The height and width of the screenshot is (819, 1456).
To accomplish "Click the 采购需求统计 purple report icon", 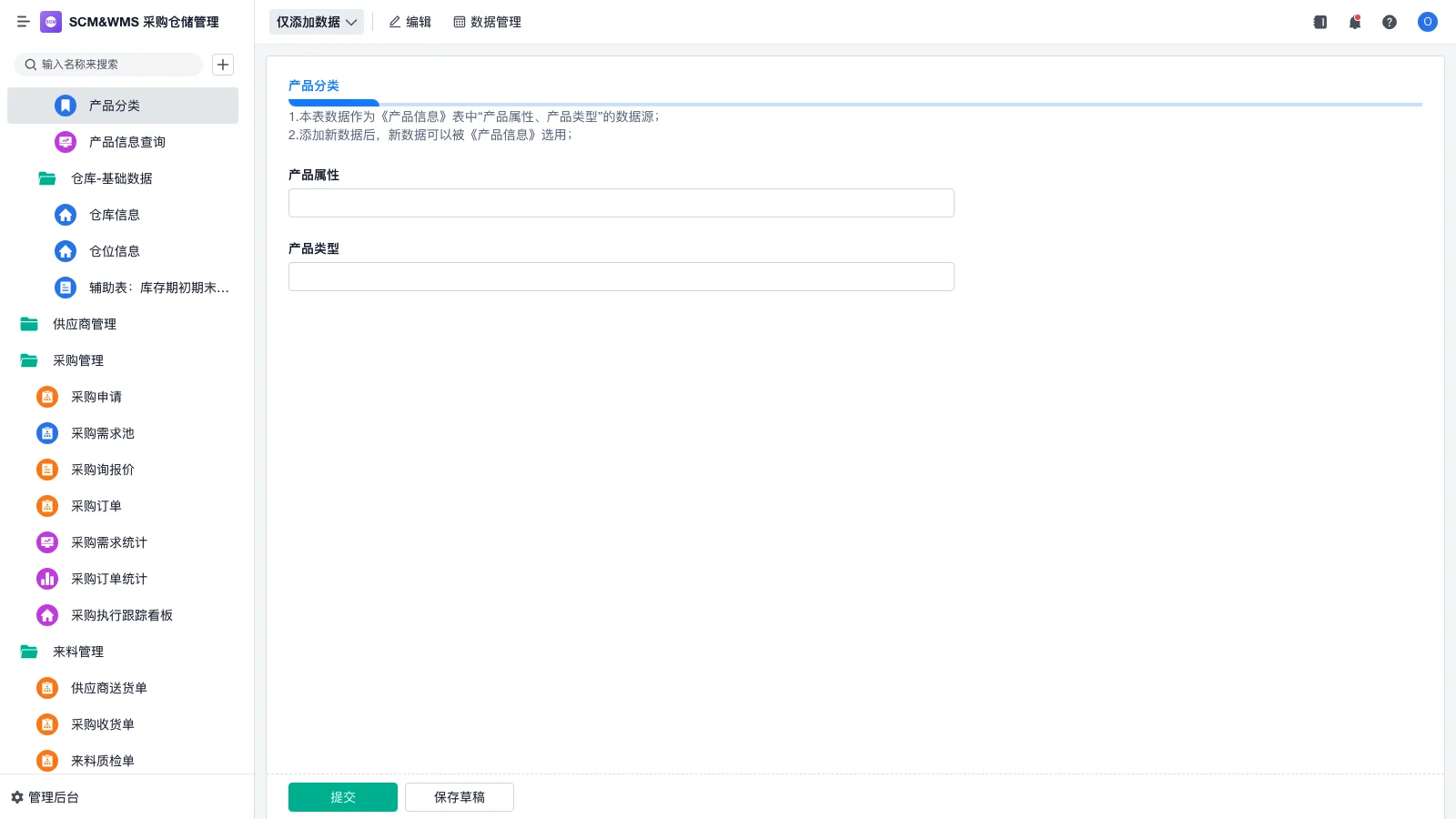I will pyautogui.click(x=47, y=542).
